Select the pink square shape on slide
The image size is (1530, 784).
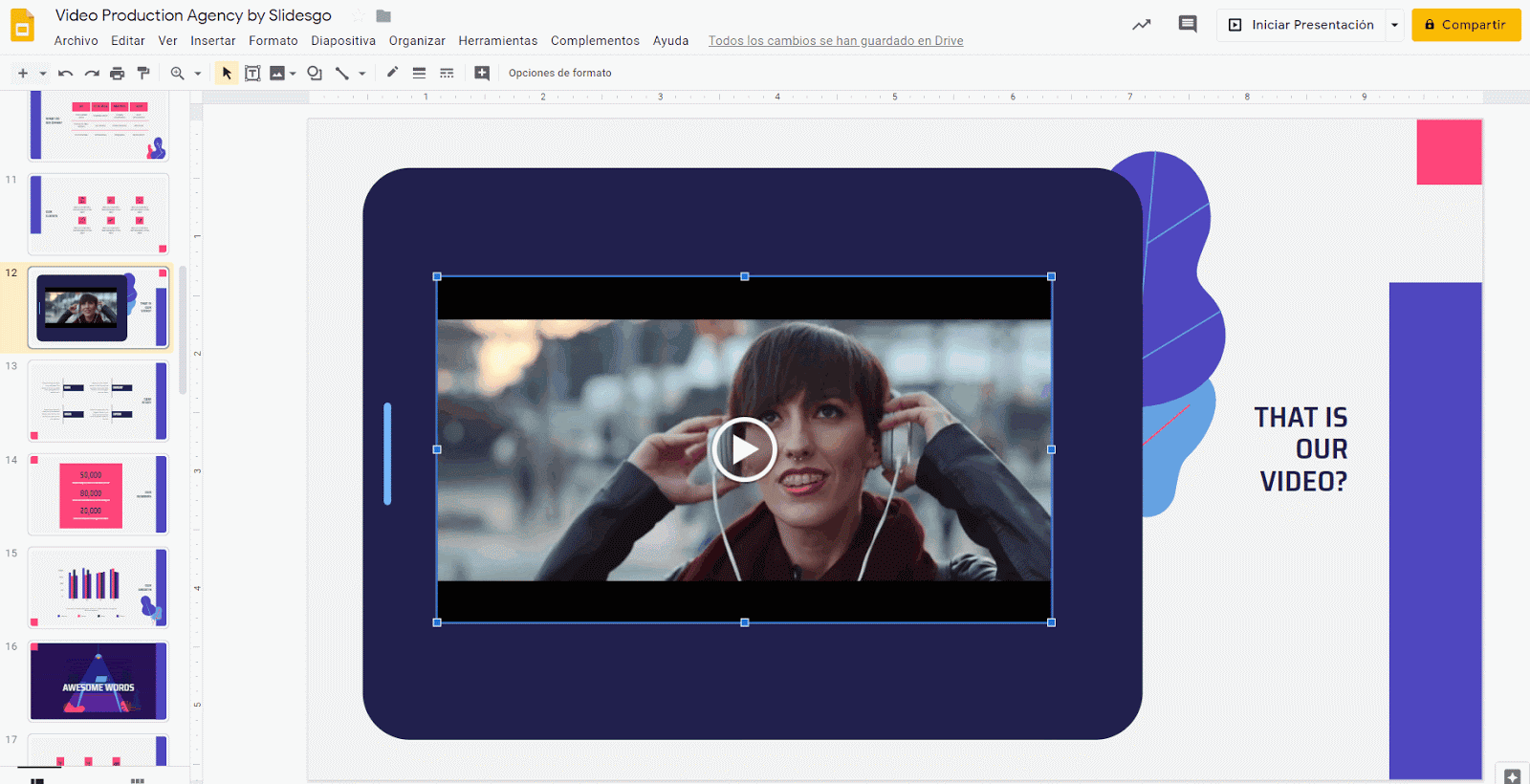[x=1449, y=152]
